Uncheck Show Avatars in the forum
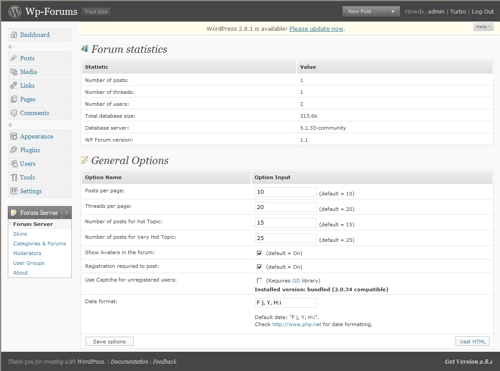This screenshot has height=371, width=500. click(259, 253)
